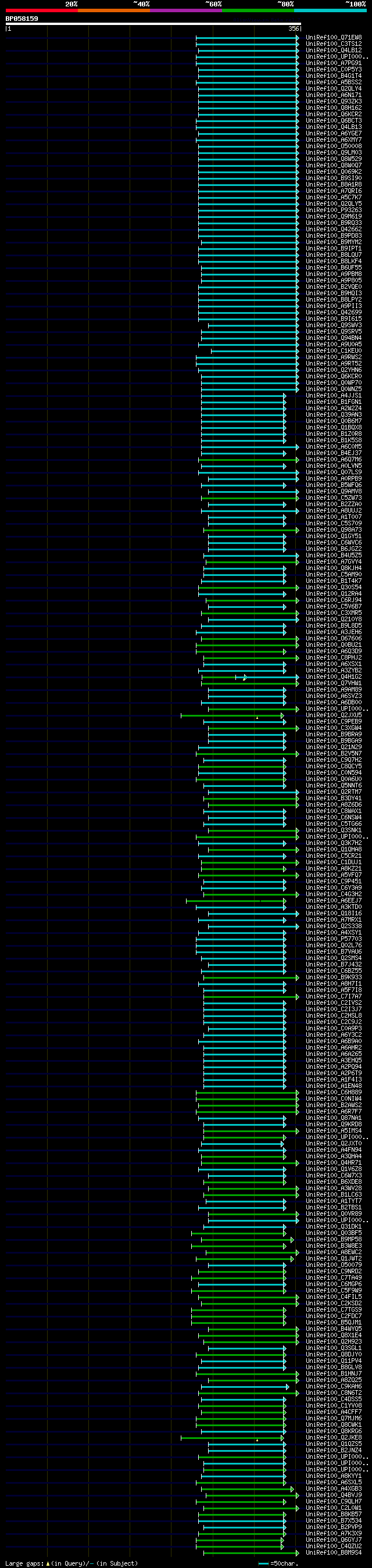Image resolution: width=372 pixels, height=1568 pixels.
Task: Click the UniRef100_Q2QLY4 label
Action: (334, 89)
